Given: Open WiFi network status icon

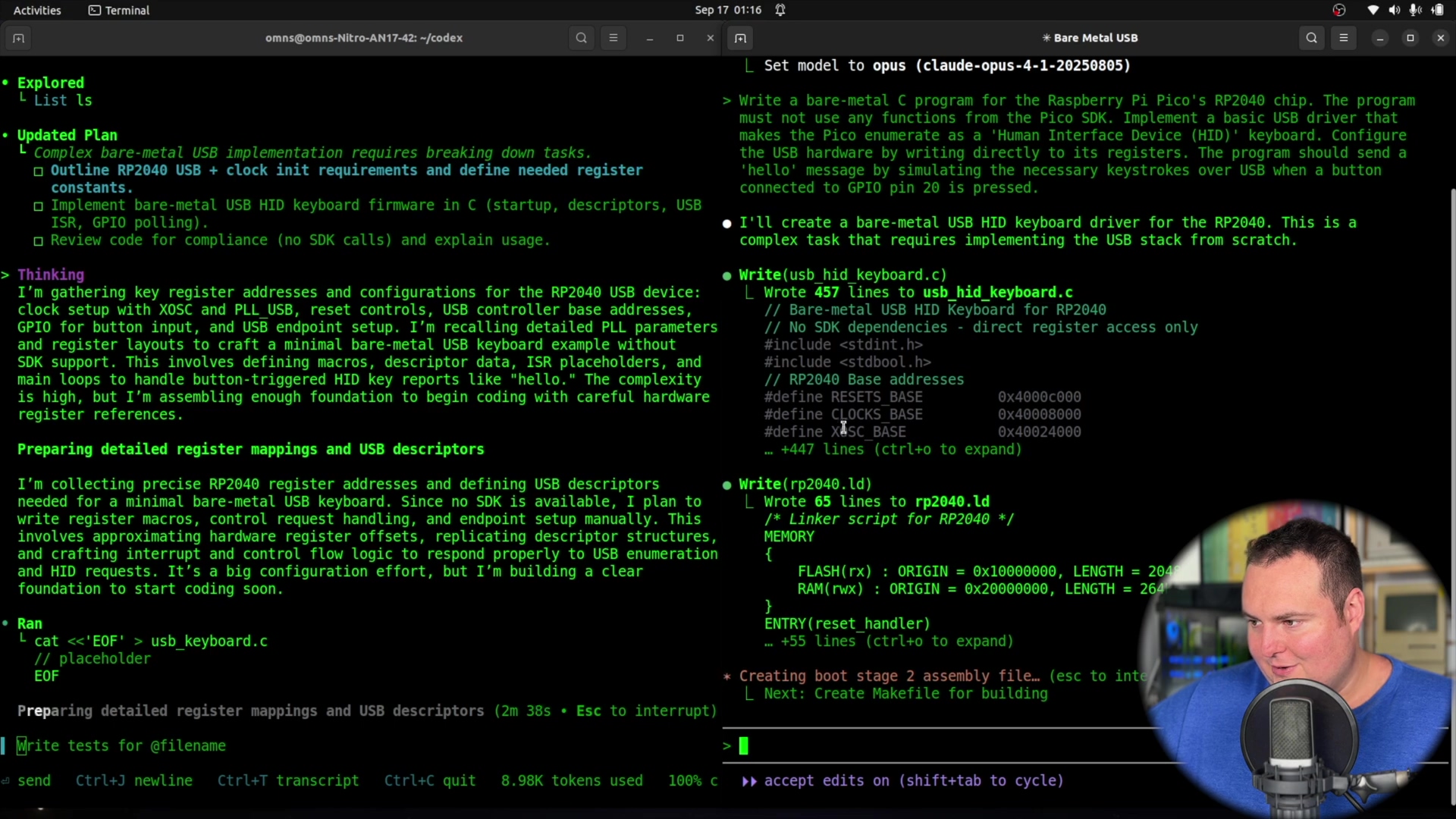Looking at the screenshot, I should [x=1373, y=10].
